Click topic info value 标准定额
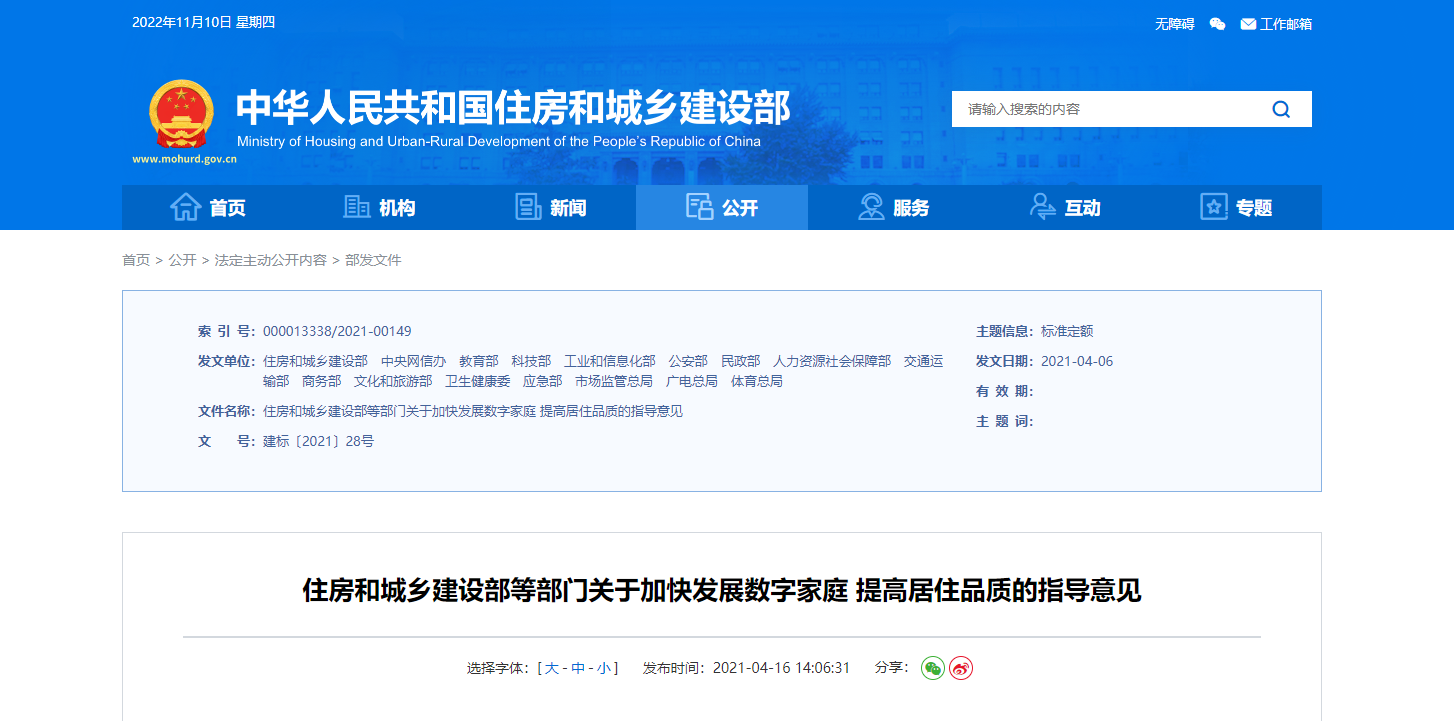The image size is (1454, 721). (1067, 331)
